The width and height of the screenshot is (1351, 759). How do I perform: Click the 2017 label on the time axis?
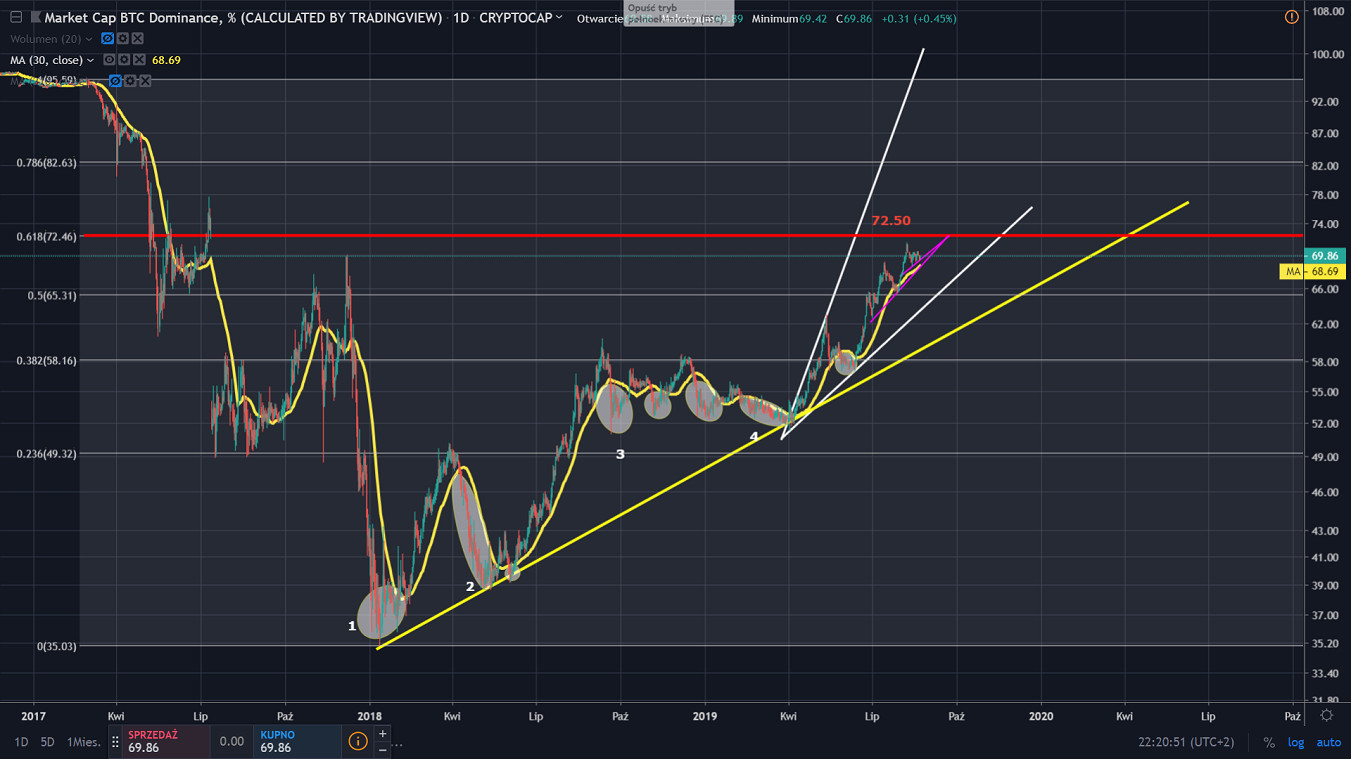pyautogui.click(x=34, y=716)
